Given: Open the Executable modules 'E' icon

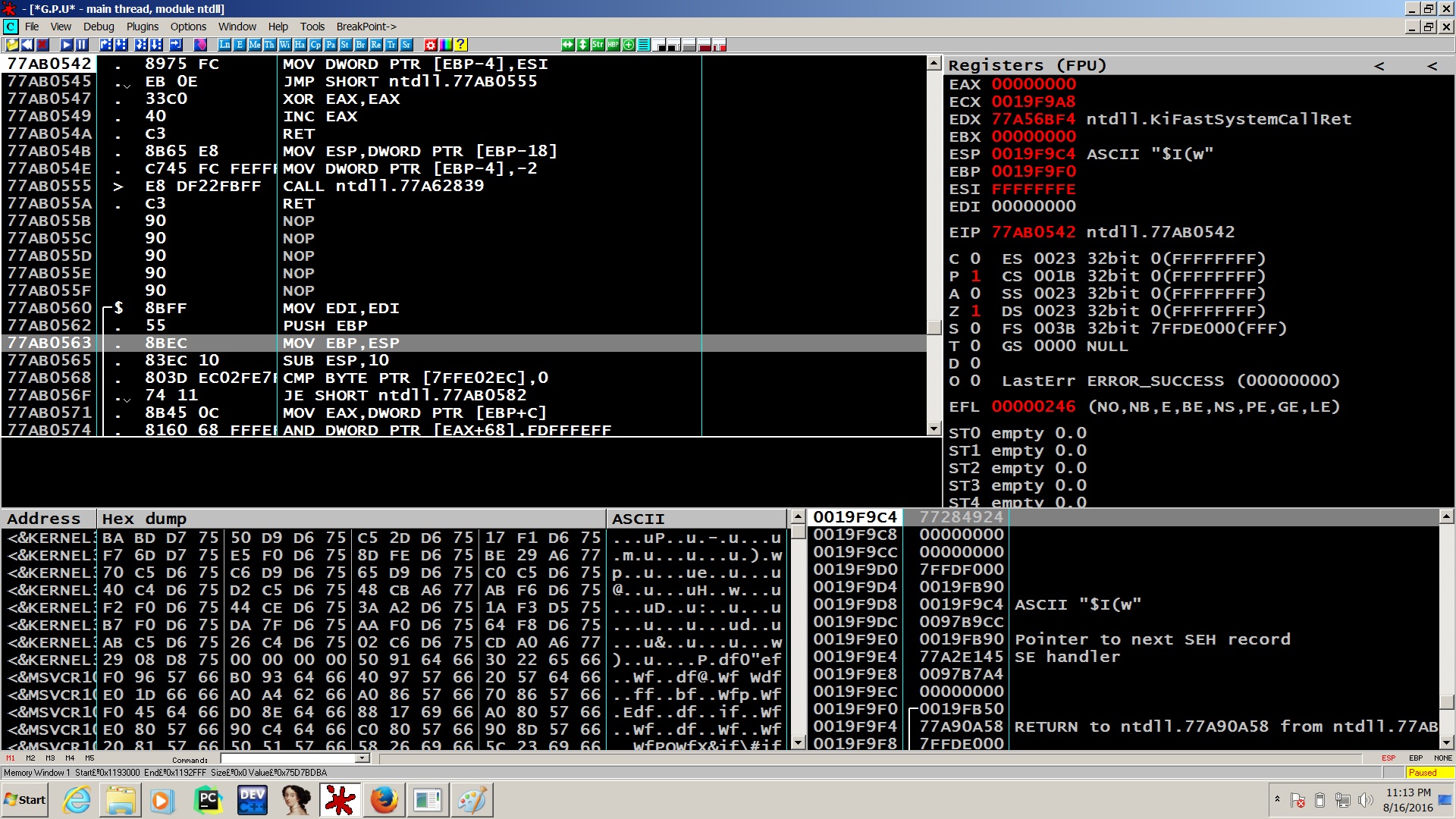Looking at the screenshot, I should coord(240,45).
